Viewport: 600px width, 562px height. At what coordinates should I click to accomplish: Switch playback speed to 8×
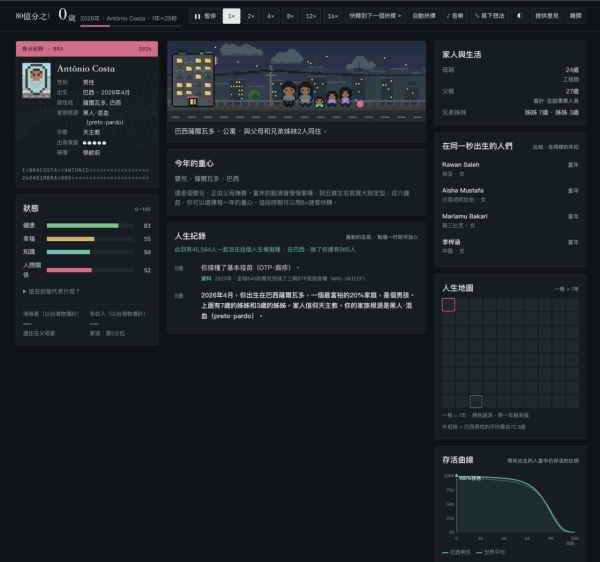coord(290,16)
